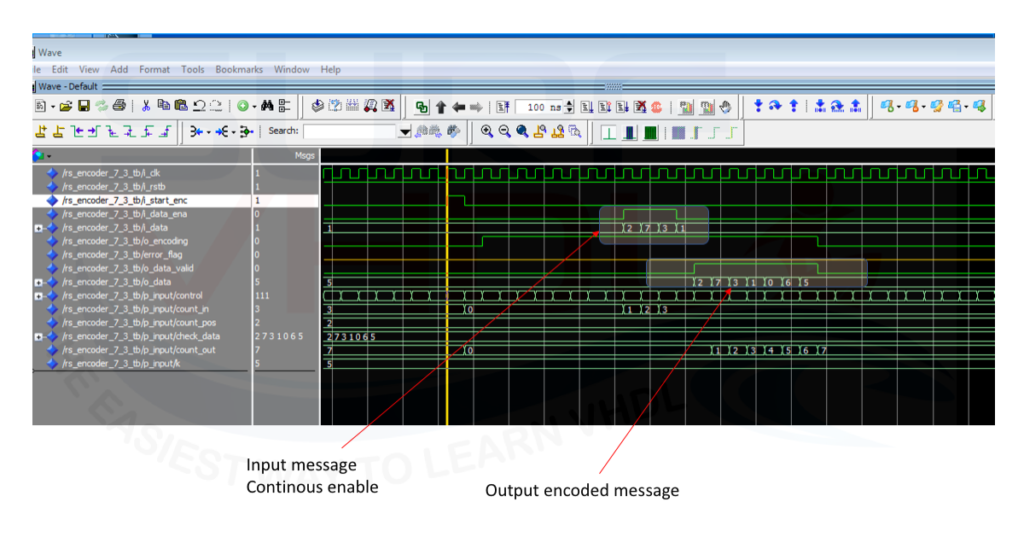Click the Run simulation icon
The width and height of the screenshot is (1024, 537).
586,107
